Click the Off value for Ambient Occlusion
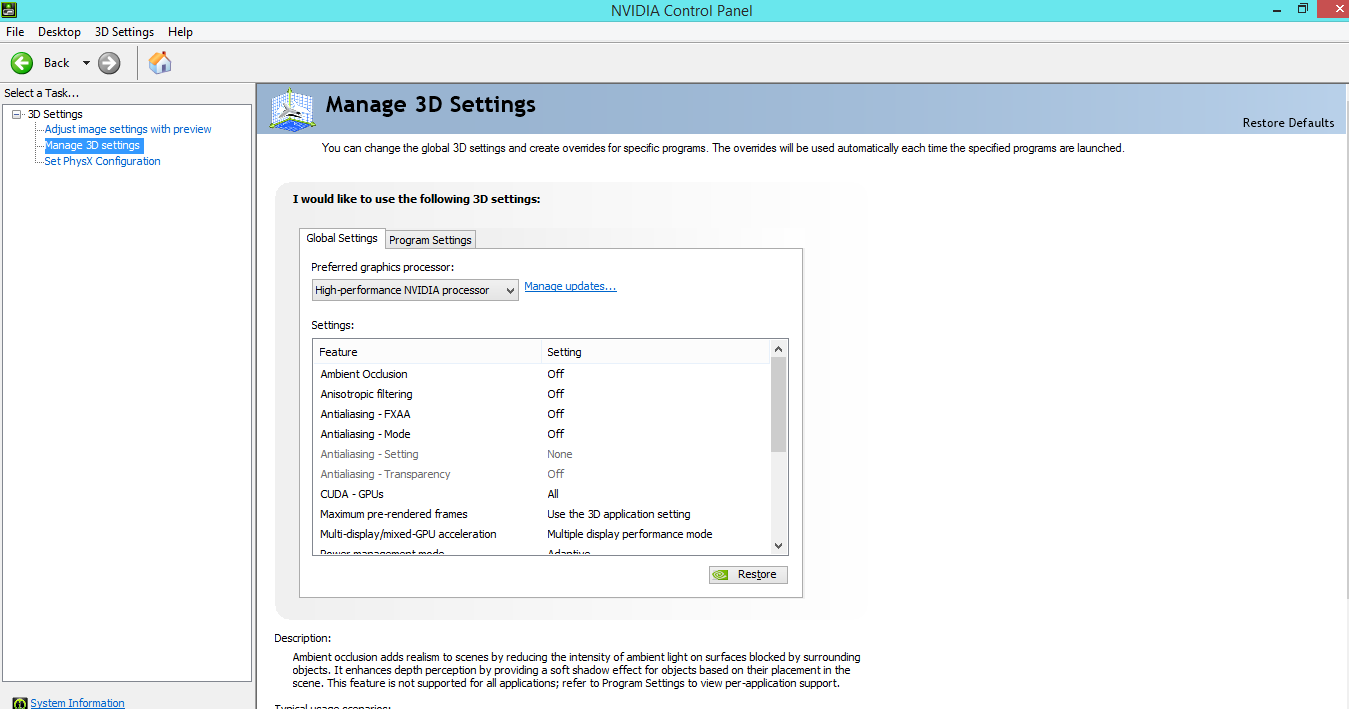The image size is (1349, 709). coord(555,374)
